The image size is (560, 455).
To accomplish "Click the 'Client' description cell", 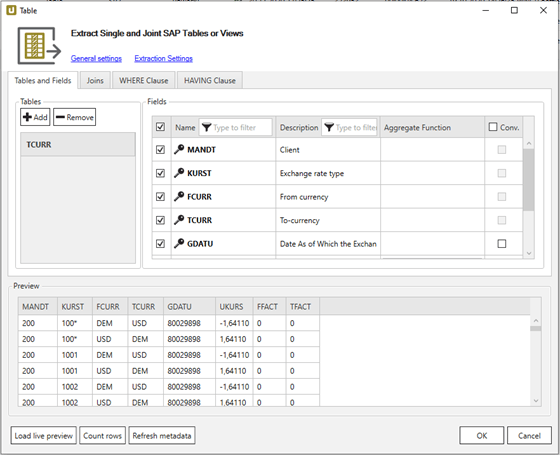I will 328,149.
